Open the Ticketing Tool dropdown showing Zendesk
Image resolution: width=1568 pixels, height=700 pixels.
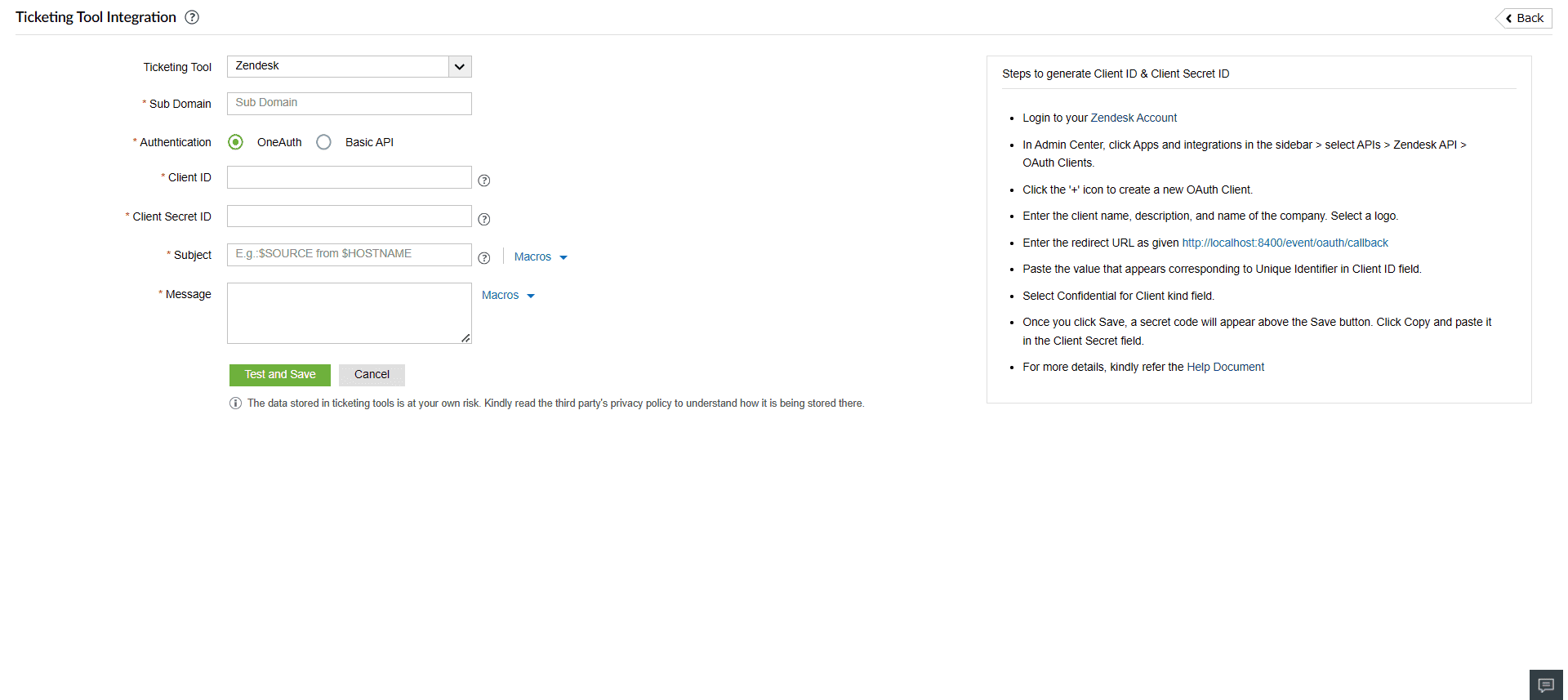click(350, 66)
